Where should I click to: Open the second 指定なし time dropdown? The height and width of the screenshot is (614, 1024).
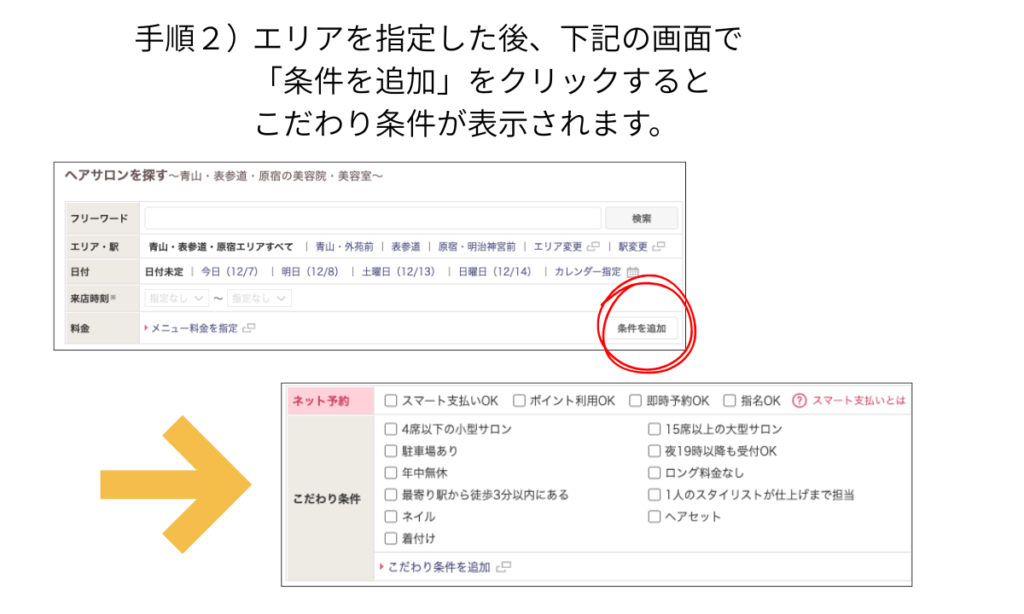point(260,299)
